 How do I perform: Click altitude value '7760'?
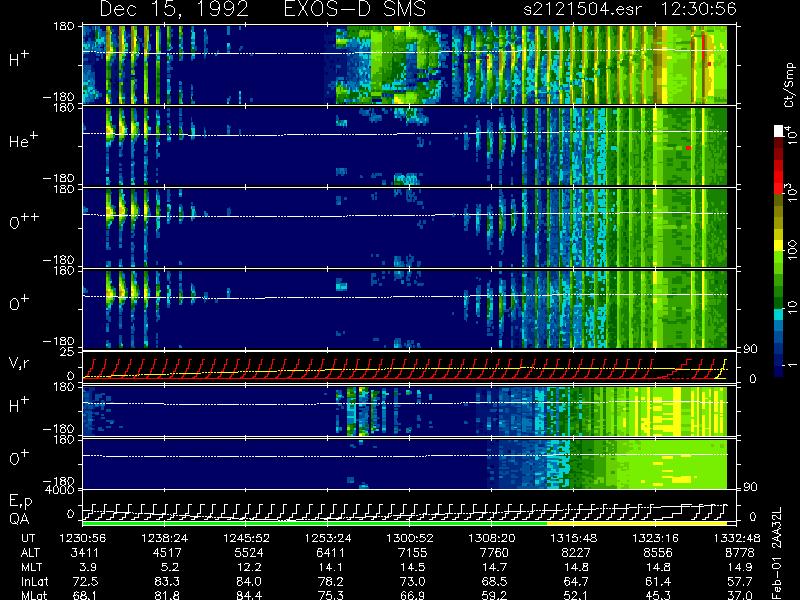click(494, 553)
